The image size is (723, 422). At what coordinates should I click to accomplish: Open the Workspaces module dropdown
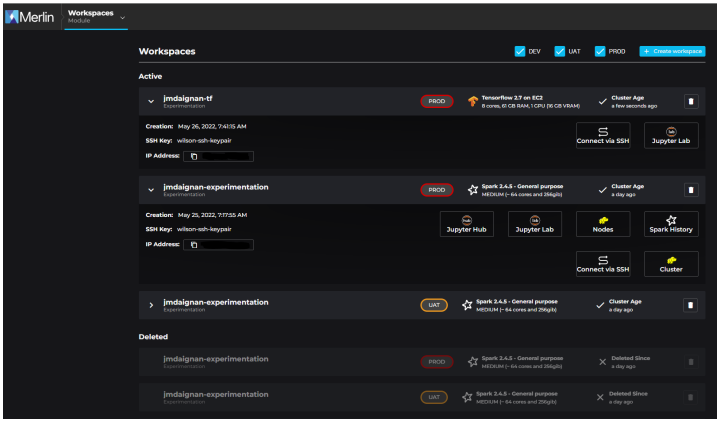[x=123, y=16]
